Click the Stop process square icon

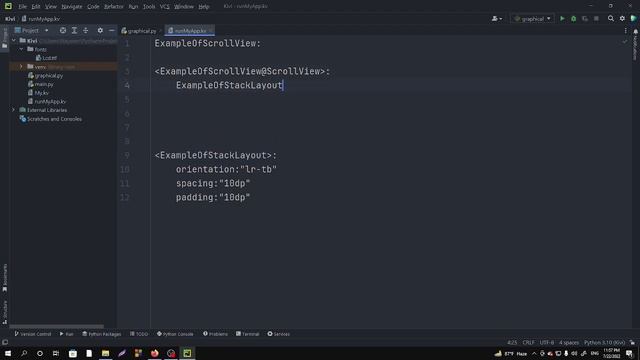596,18
